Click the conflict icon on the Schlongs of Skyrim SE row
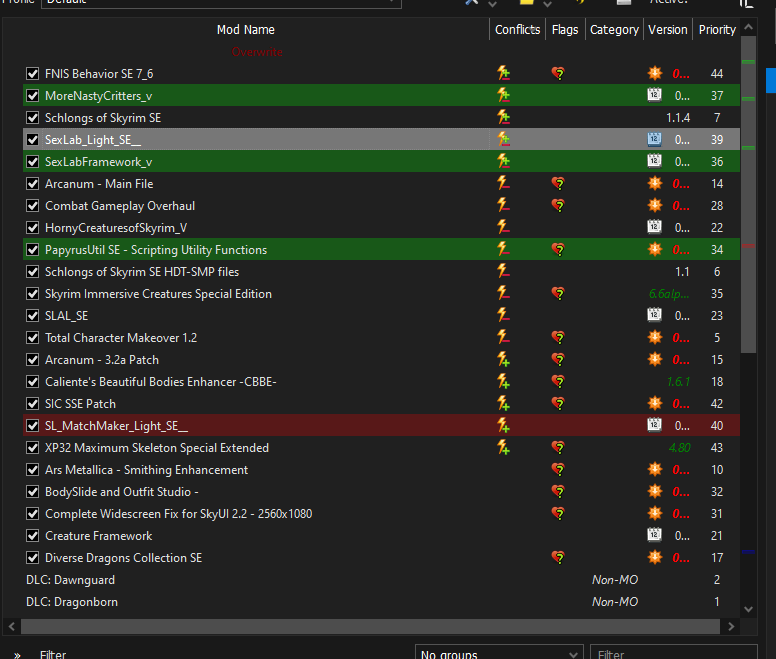 click(503, 117)
